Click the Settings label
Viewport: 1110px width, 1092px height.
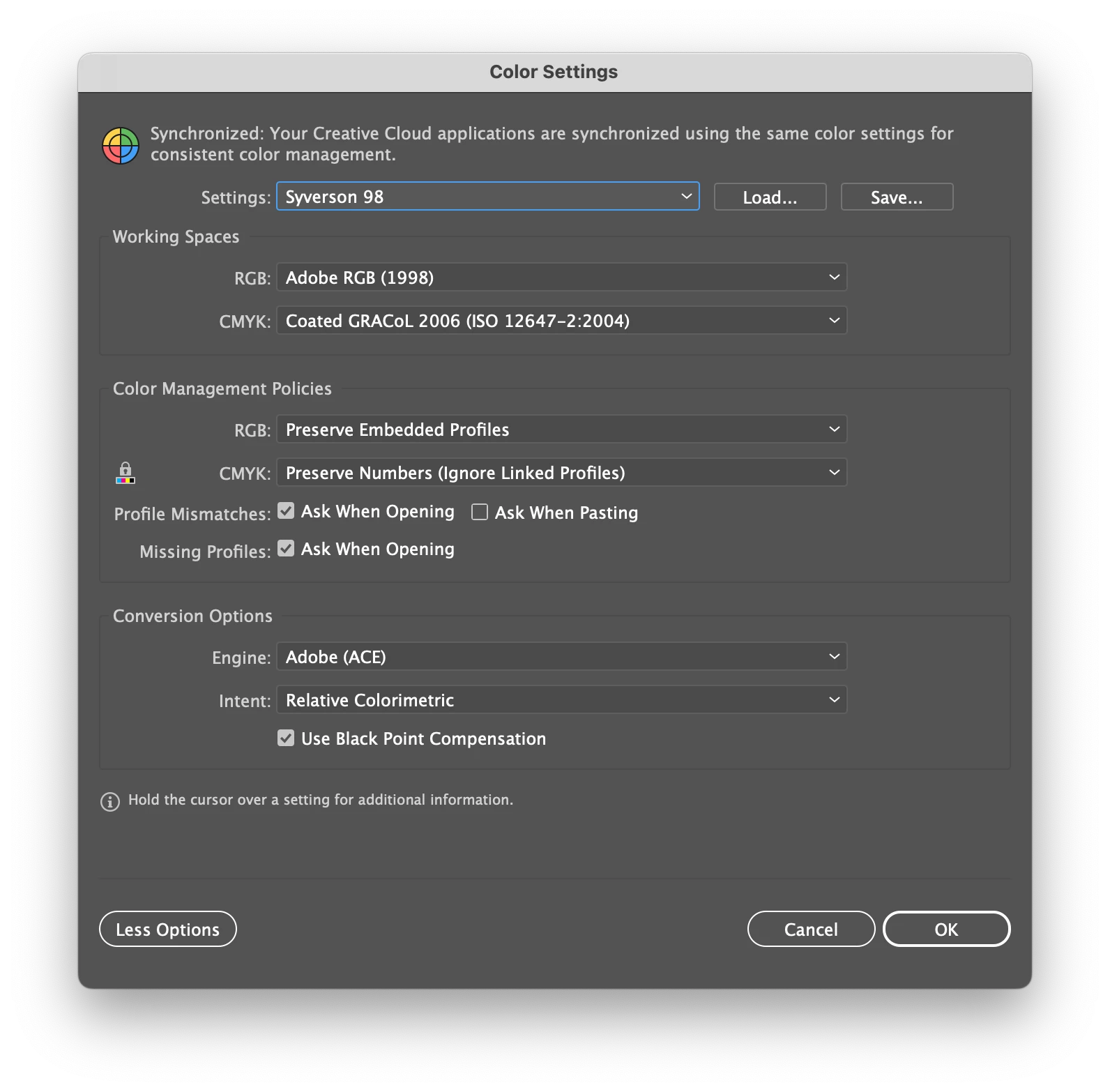pos(236,198)
